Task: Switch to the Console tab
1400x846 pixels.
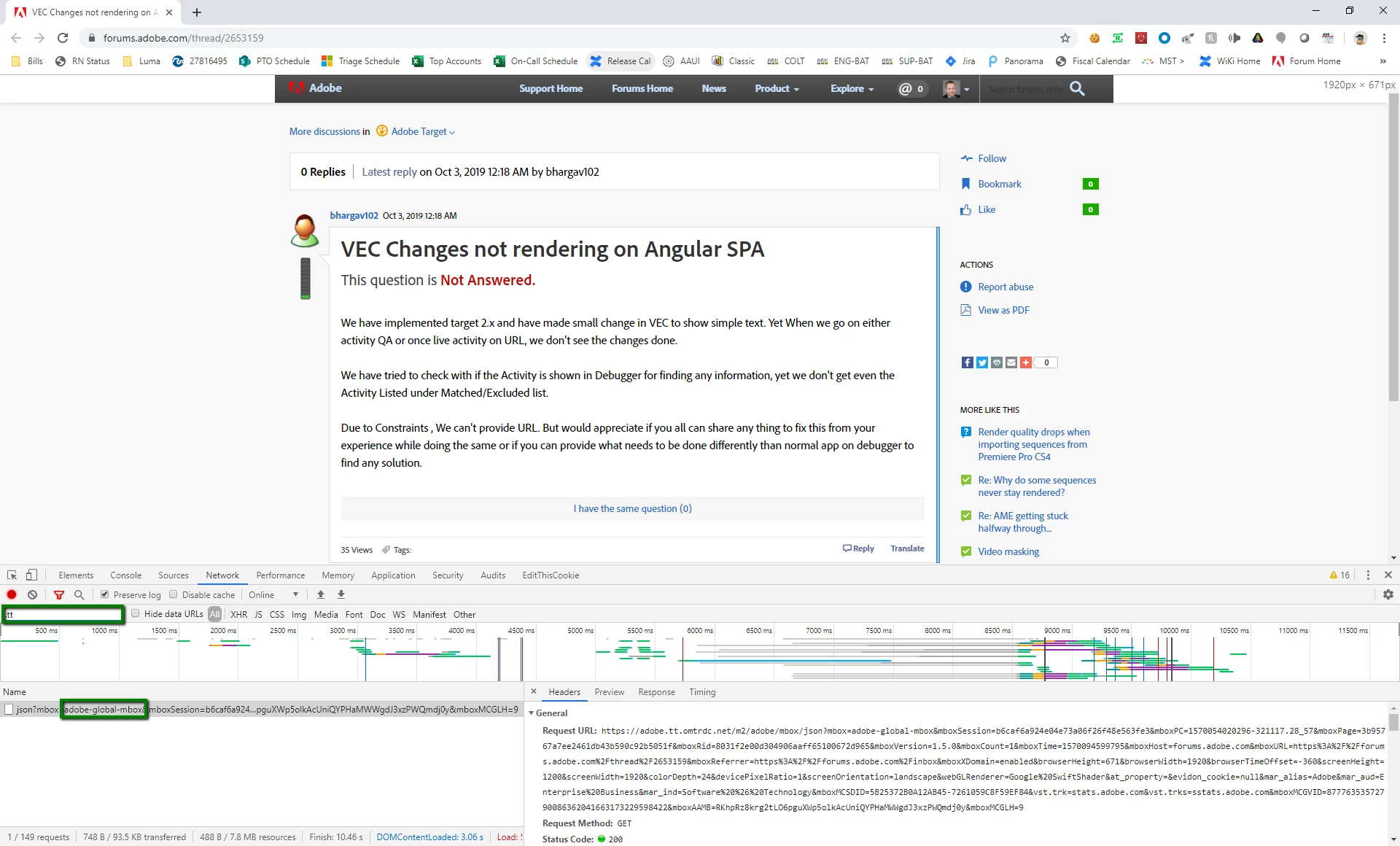Action: (125, 575)
